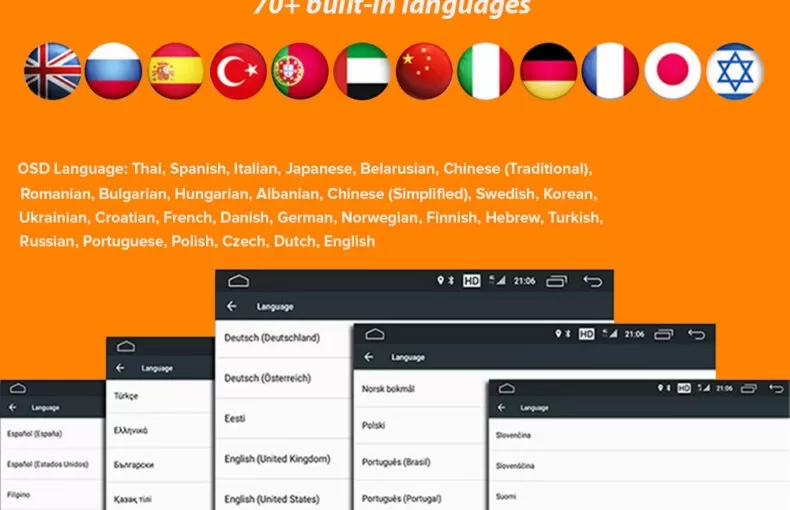Image resolution: width=790 pixels, height=510 pixels.
Task: Tap return arrow in Norsk bokmål screen status bar
Action: point(697,334)
